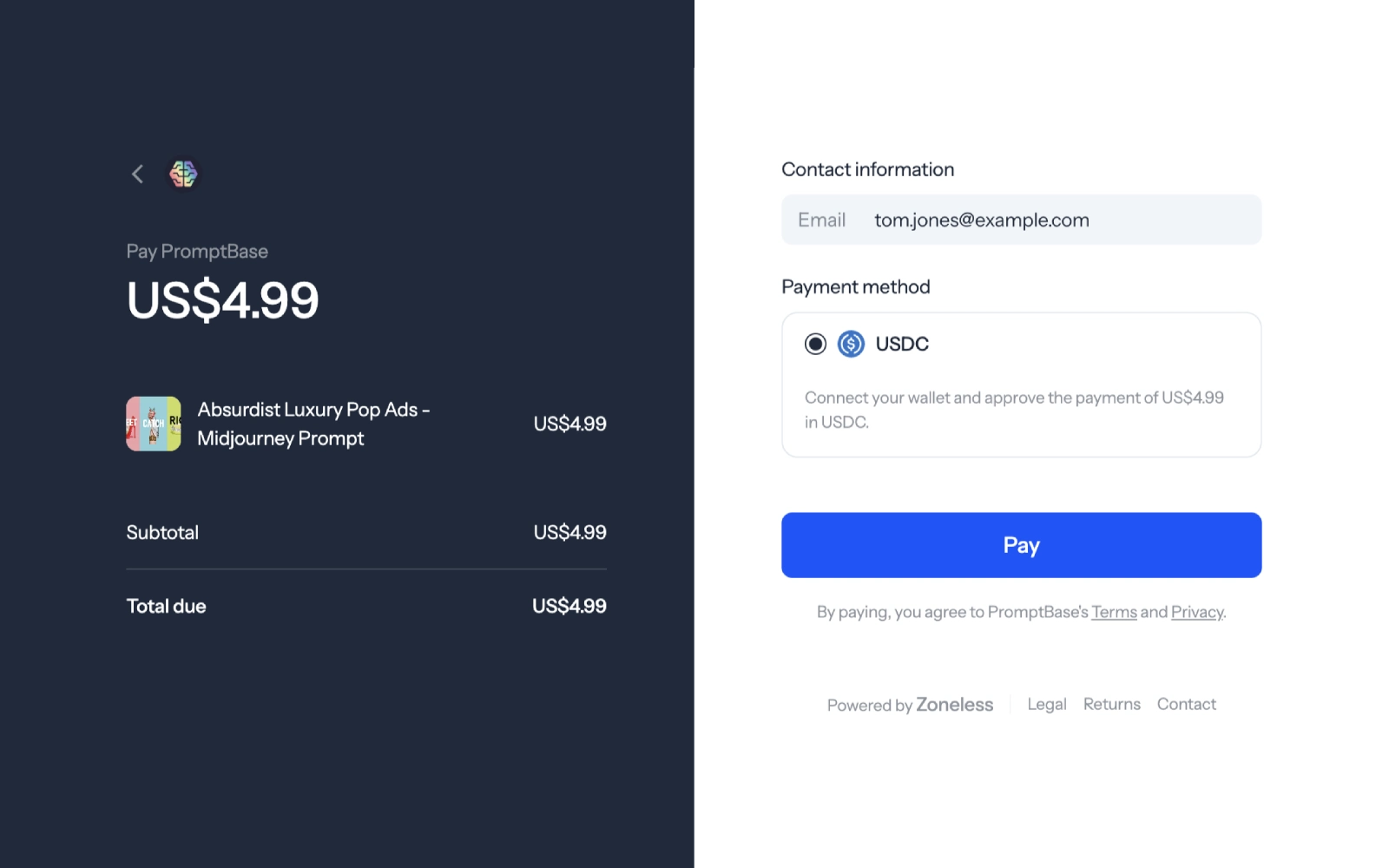Click the USDC coin icon
This screenshot has height=868, width=1389.
[851, 344]
